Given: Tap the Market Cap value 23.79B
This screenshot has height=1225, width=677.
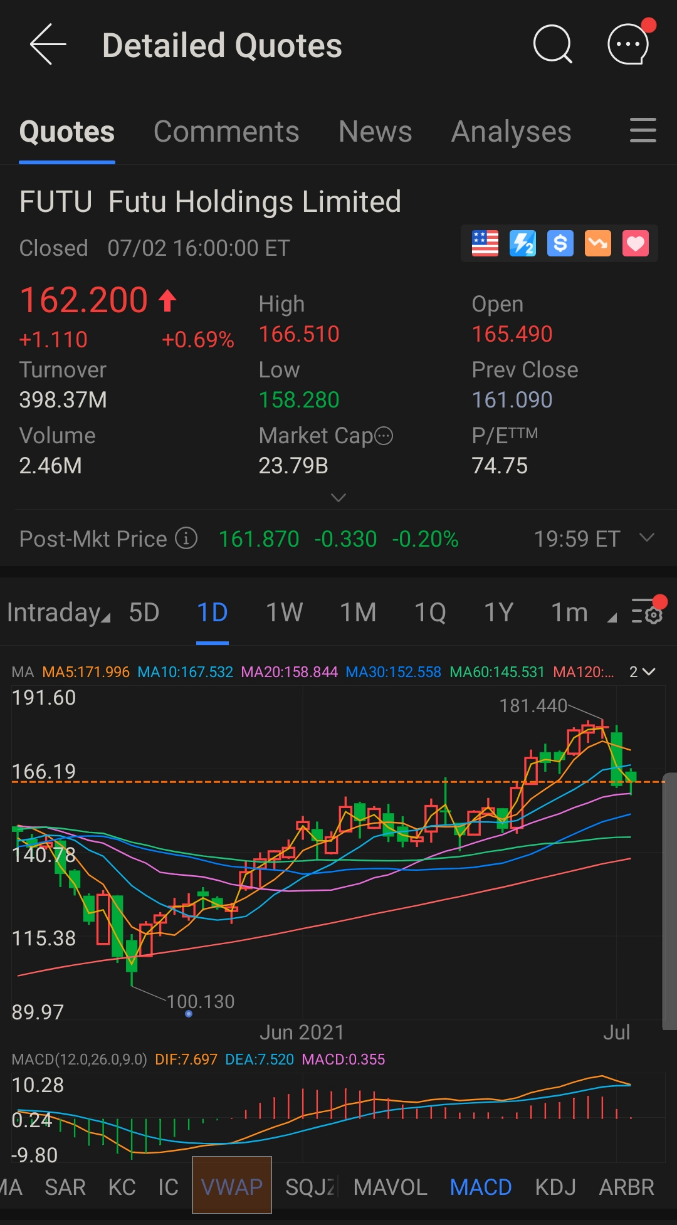Looking at the screenshot, I should 293,466.
